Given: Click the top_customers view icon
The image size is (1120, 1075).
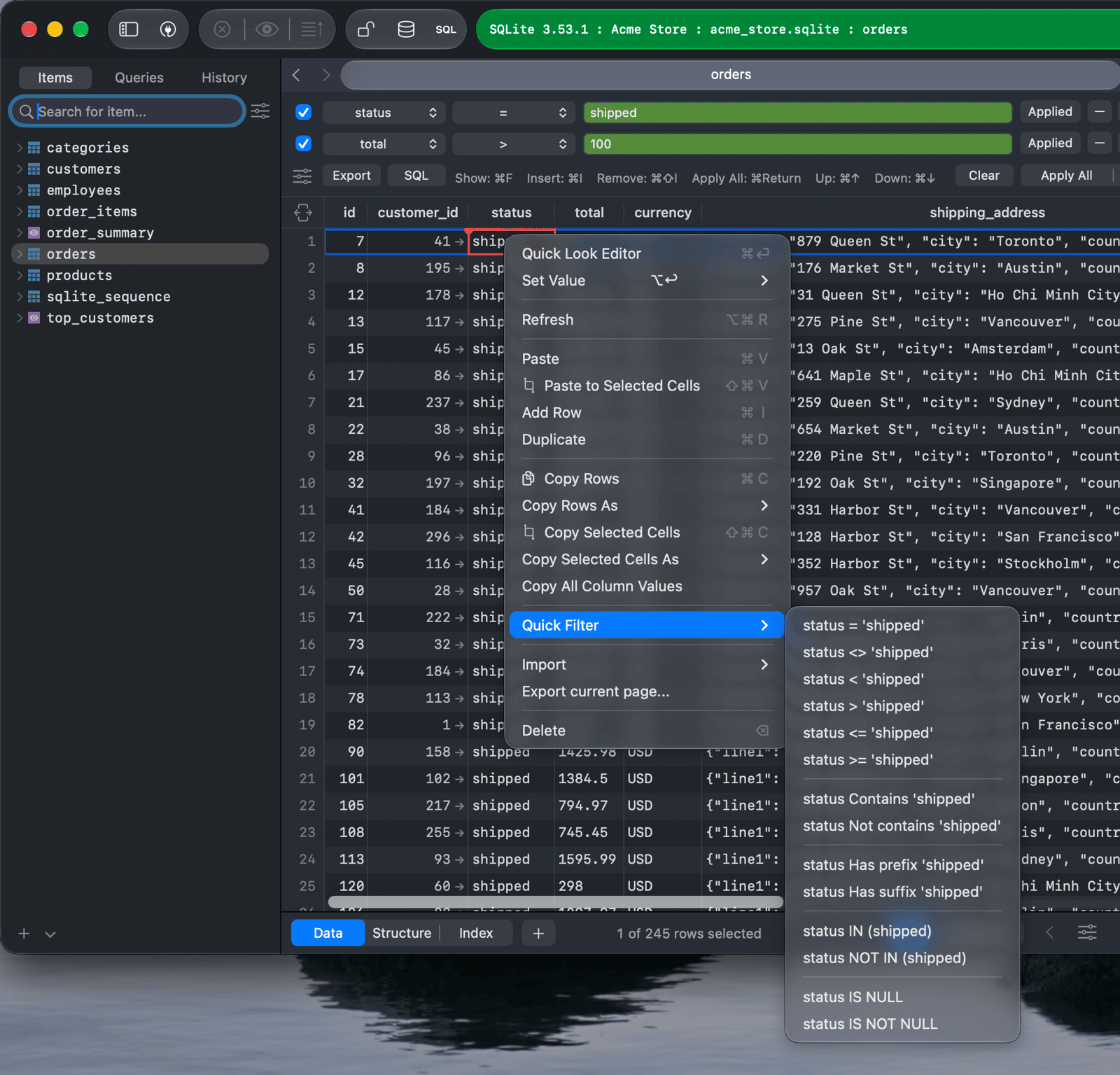Looking at the screenshot, I should tap(34, 318).
